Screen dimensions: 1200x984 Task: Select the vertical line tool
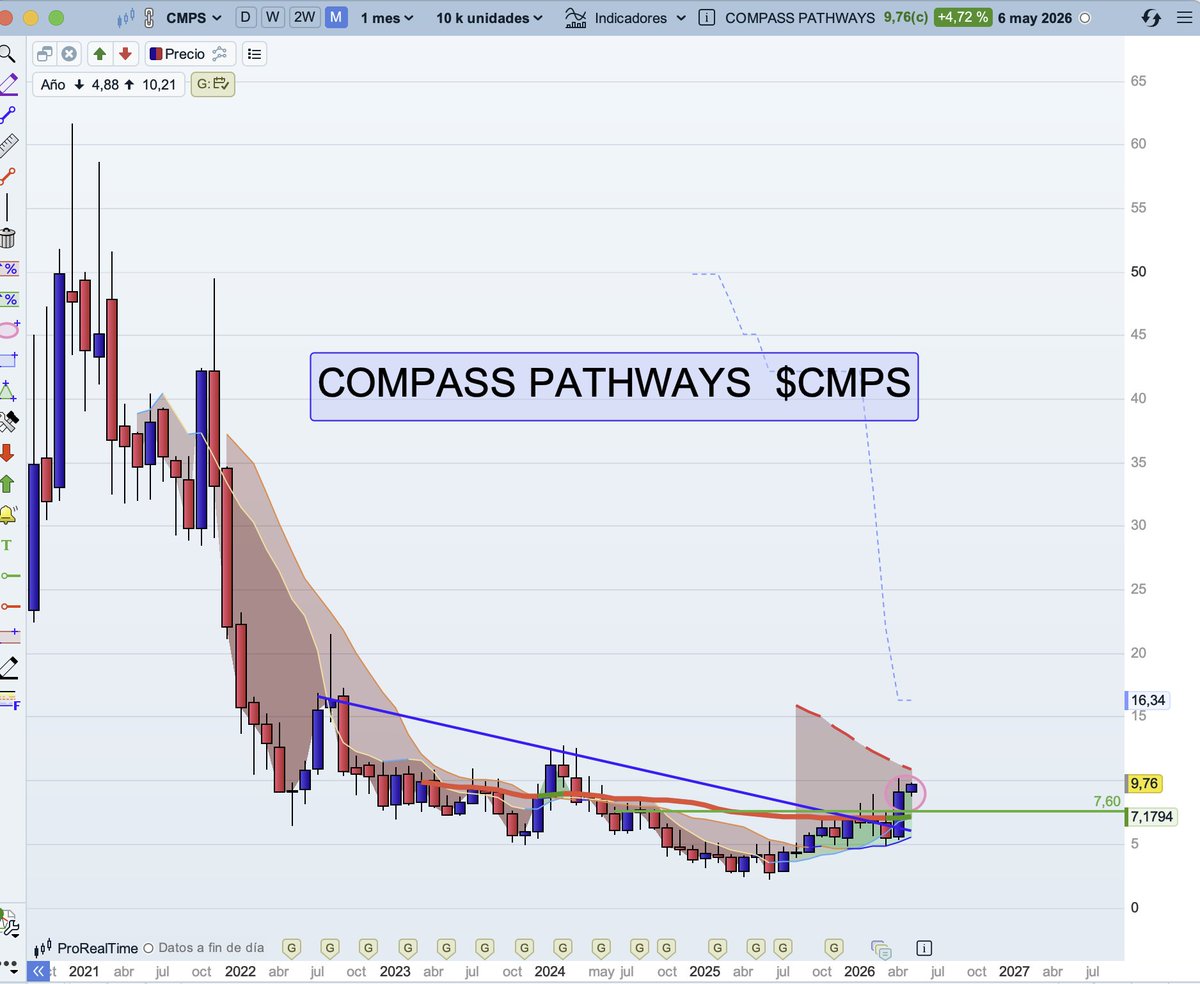[7, 207]
